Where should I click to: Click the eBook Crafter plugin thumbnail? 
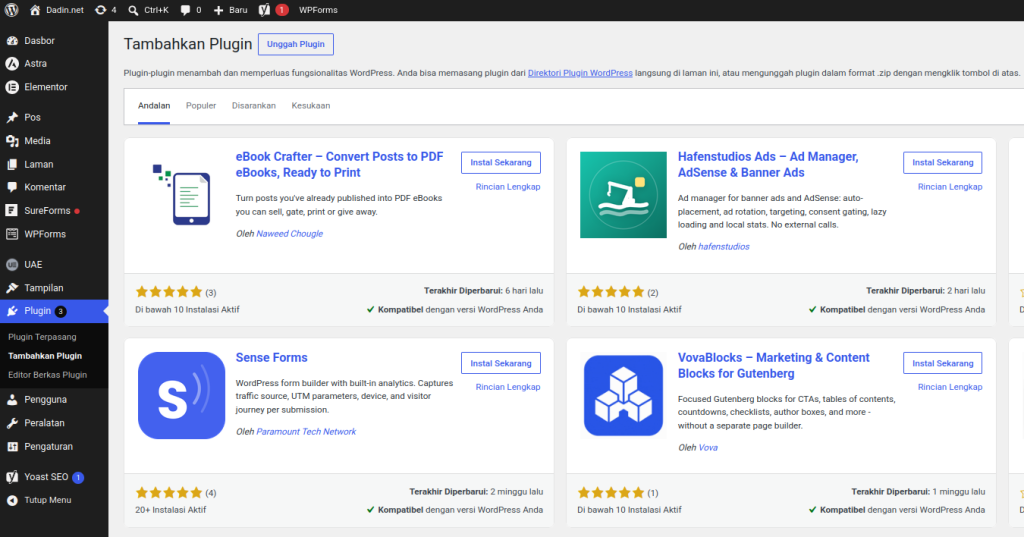coord(182,195)
